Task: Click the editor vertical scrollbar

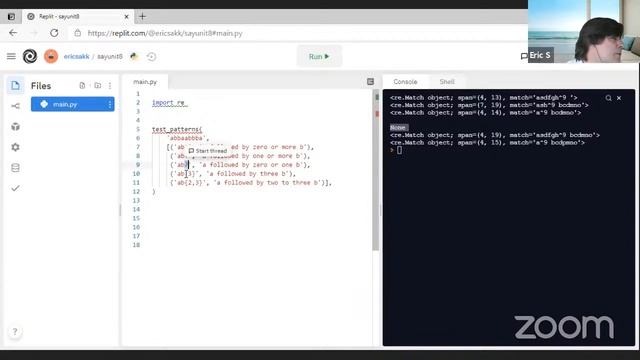Action: point(376,171)
